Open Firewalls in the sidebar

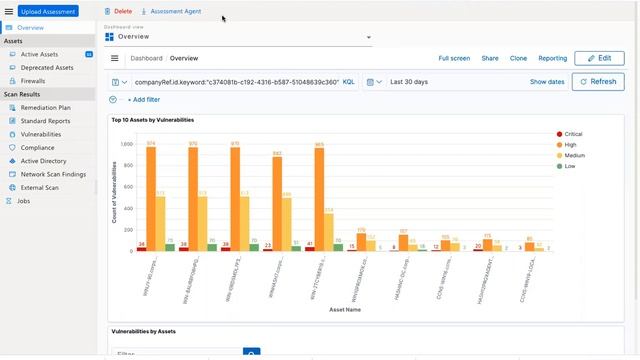[33, 81]
